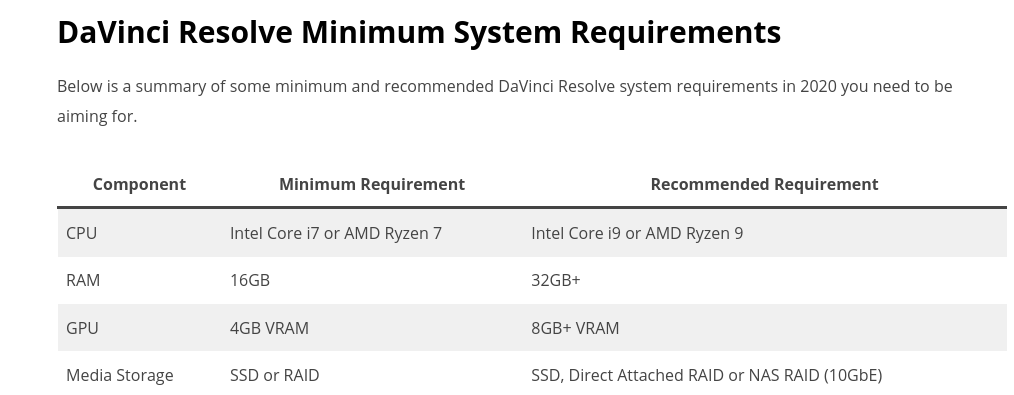Viewport: 1014px width, 395px height.
Task: Select the CPU row label
Action: [x=81, y=233]
